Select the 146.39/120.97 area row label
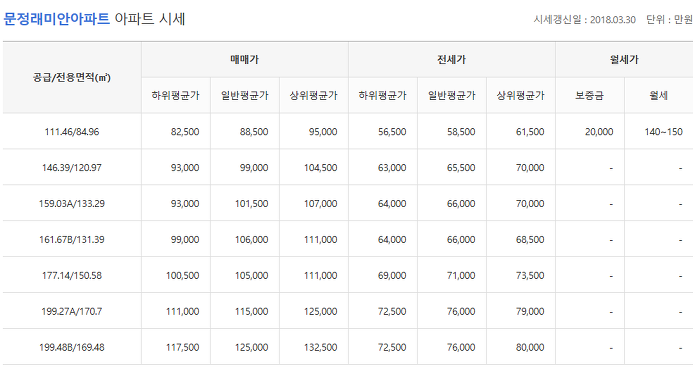The height and width of the screenshot is (369, 700). click(72, 168)
